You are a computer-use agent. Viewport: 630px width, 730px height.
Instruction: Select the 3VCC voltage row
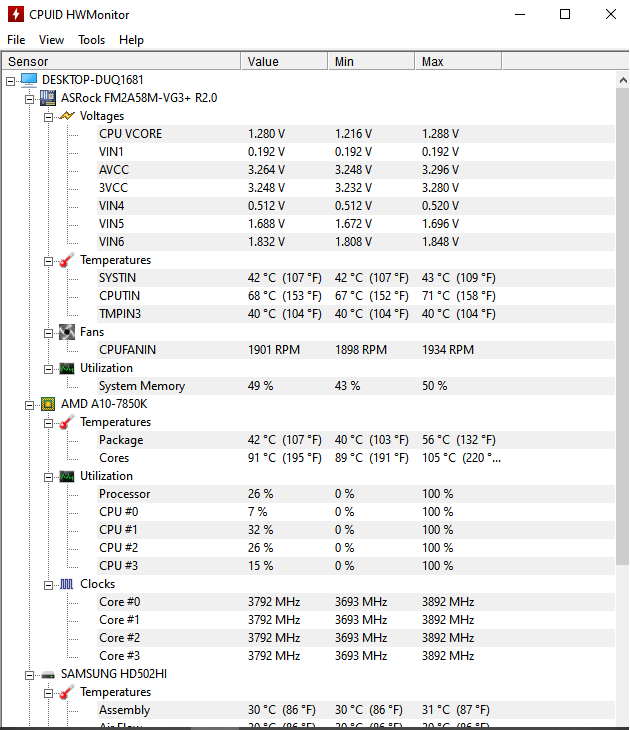(x=356, y=188)
